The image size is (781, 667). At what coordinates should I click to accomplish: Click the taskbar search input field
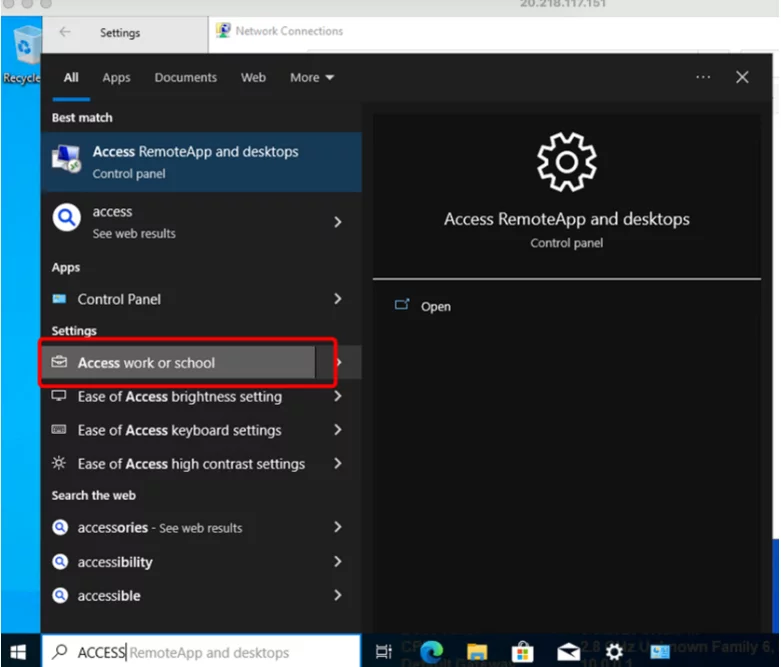202,651
